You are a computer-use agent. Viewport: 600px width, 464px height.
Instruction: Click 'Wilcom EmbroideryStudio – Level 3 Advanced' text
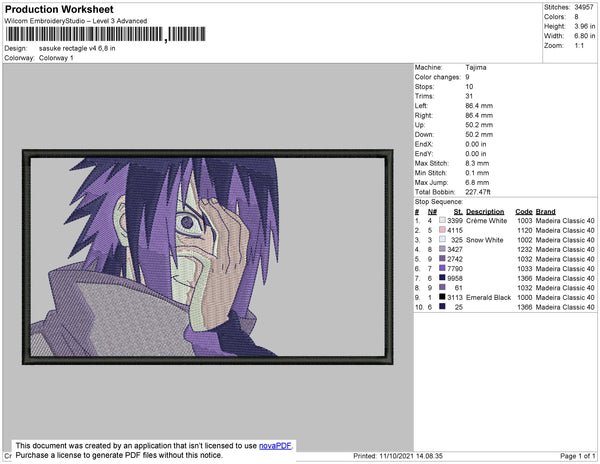tap(76, 21)
